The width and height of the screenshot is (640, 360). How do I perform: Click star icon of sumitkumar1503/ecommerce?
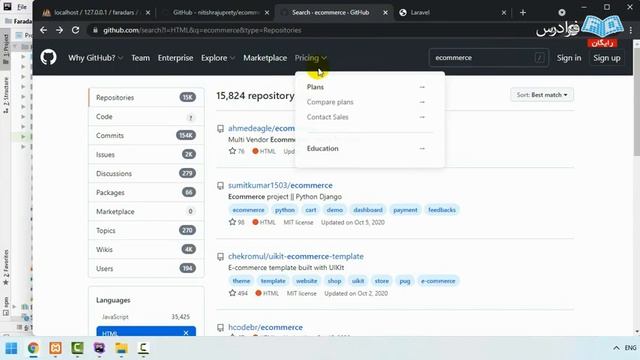tap(232, 222)
